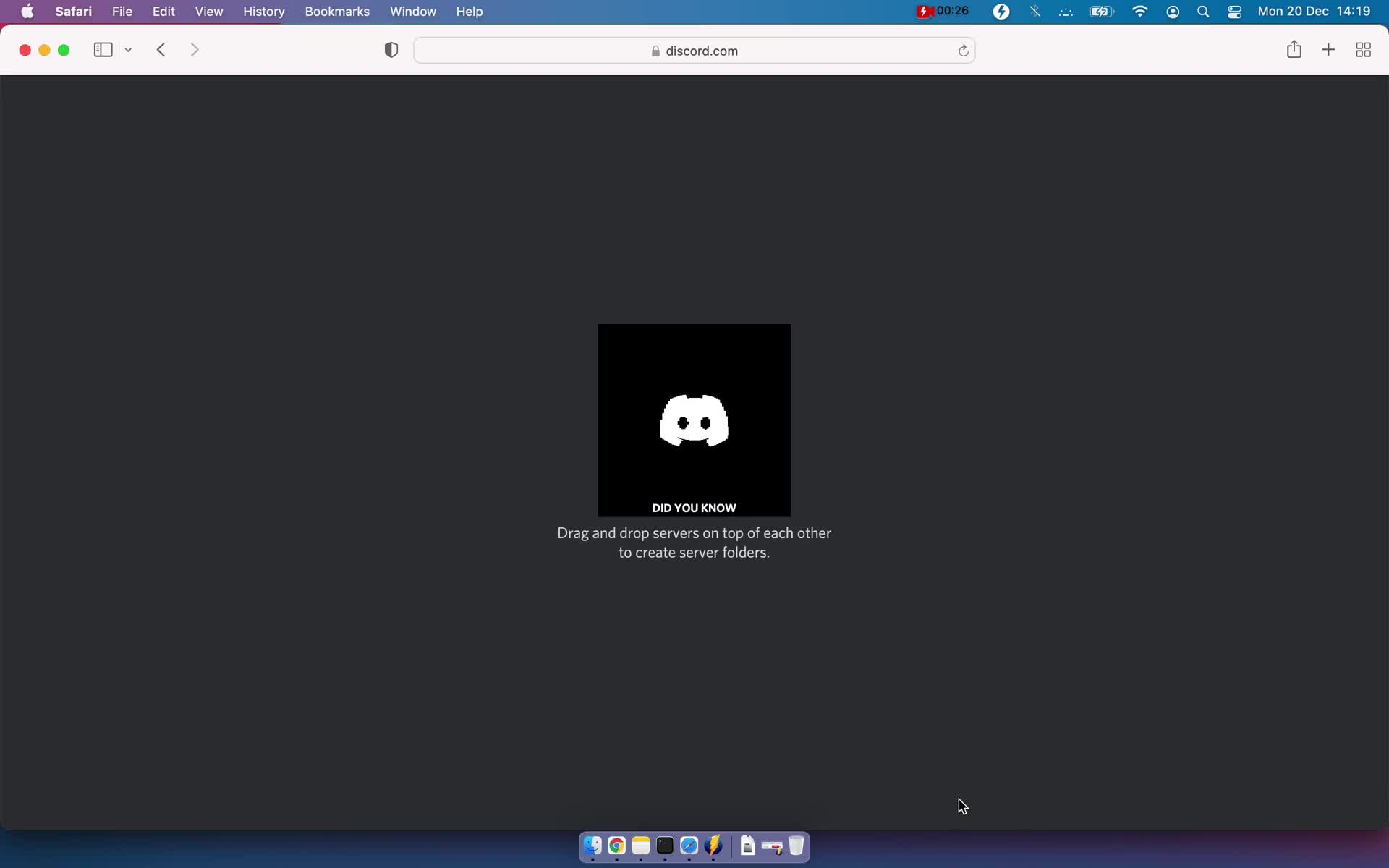This screenshot has width=1389, height=868.
Task: Toggle the Safari sidebar
Action: tap(103, 50)
